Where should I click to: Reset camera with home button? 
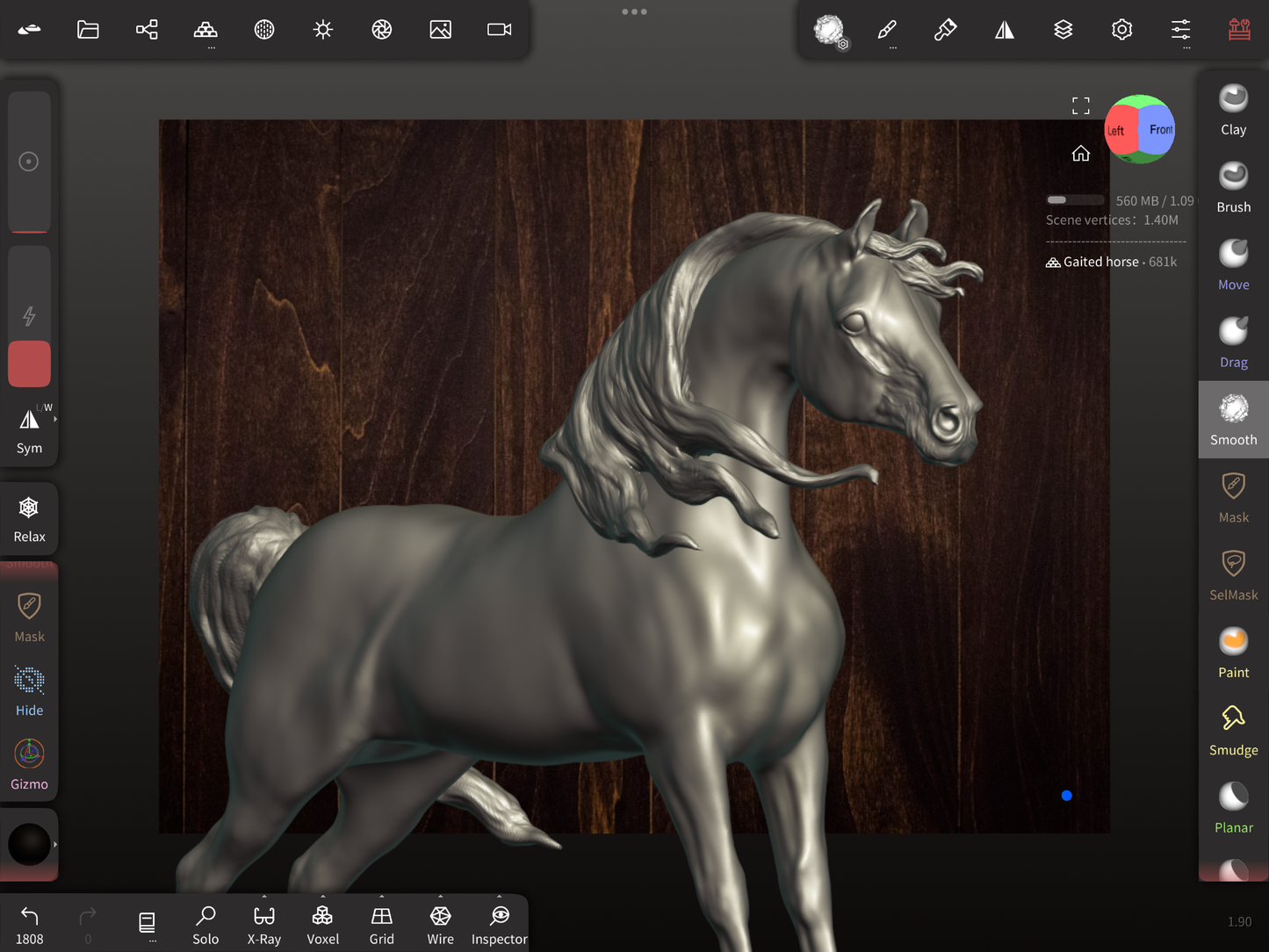point(1080,154)
